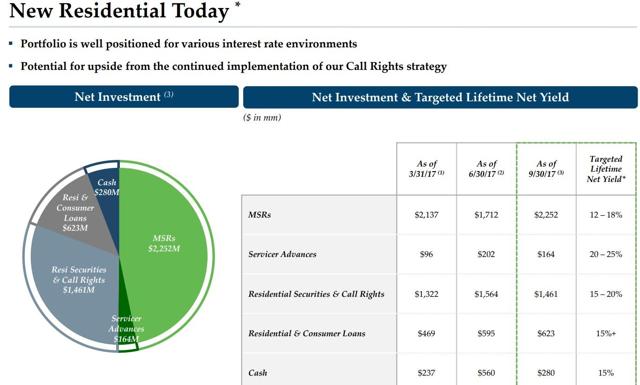Image resolution: width=640 pixels, height=385 pixels.
Task: Click the 20 – 25% yield cell
Action: 606,254
